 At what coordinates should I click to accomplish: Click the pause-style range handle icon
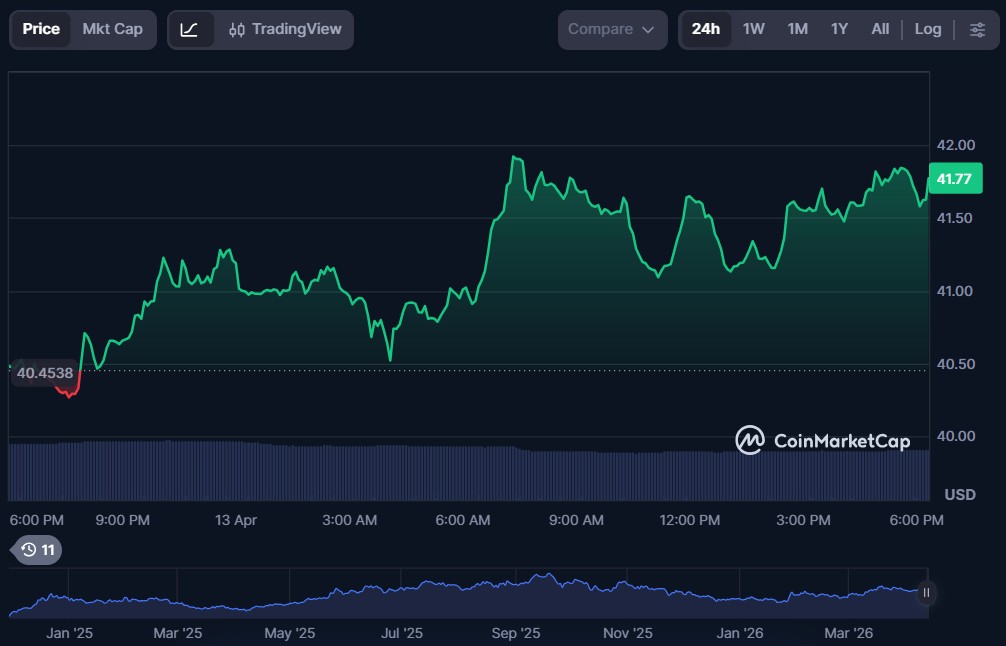[x=926, y=593]
